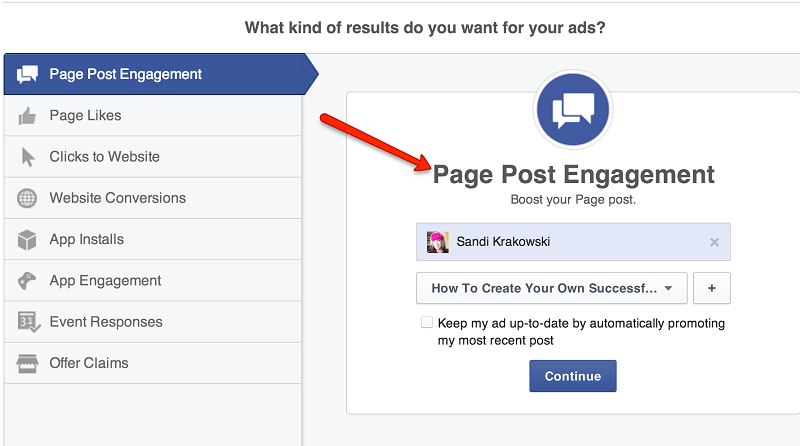800x446 pixels.
Task: Click the plus button to add post
Action: [x=711, y=288]
